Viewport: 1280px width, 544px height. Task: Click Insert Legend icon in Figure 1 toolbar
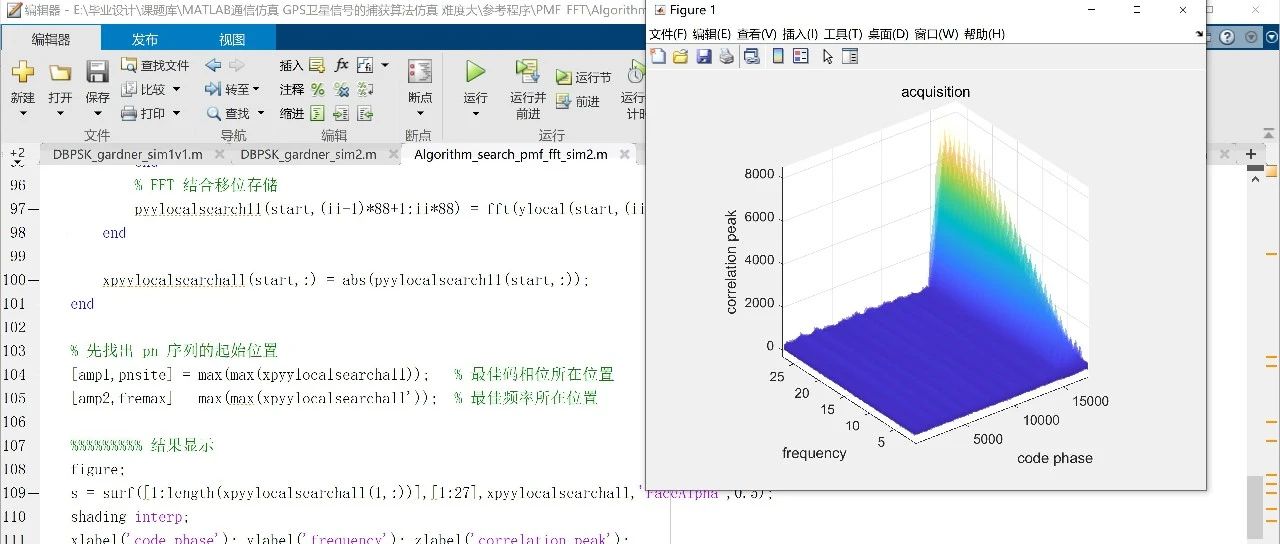click(800, 56)
